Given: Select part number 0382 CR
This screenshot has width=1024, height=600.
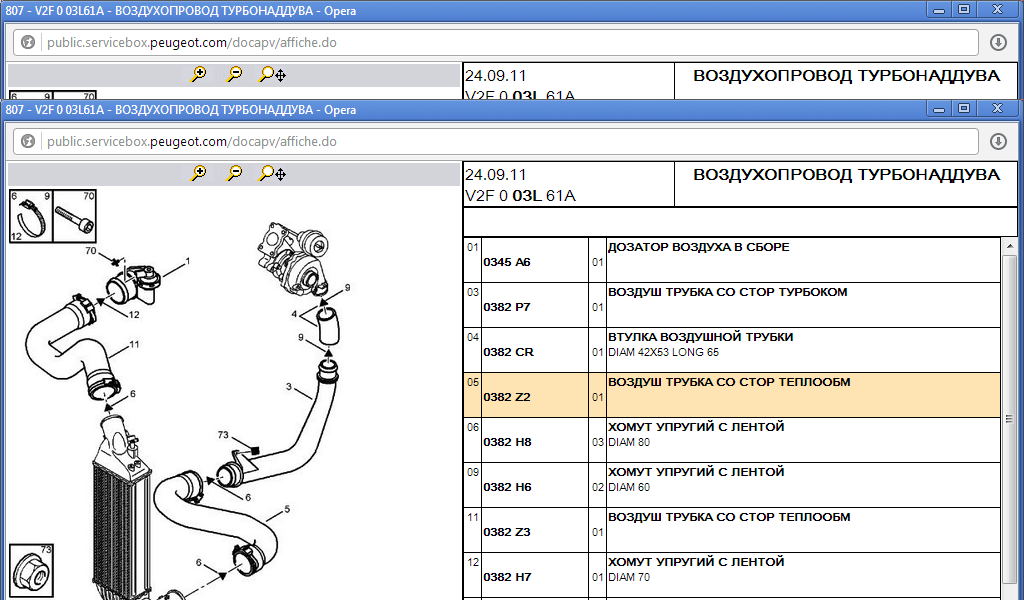Looking at the screenshot, I should 508,352.
